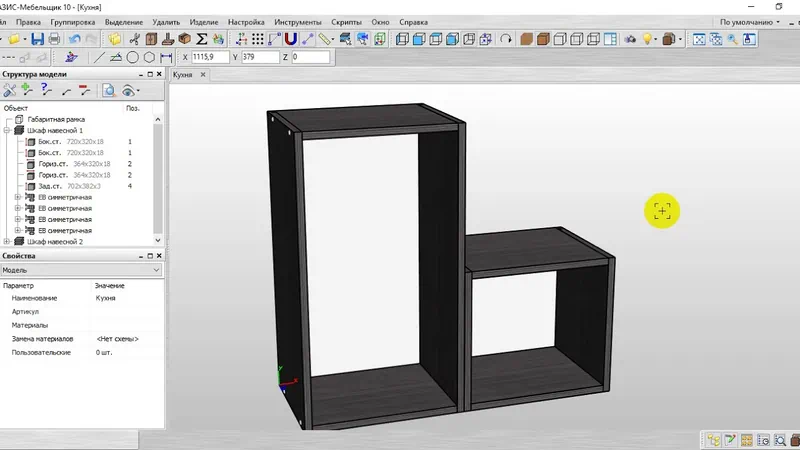The image size is (800, 450).
Task: Open the yellow folder icon
Action: click(14, 39)
